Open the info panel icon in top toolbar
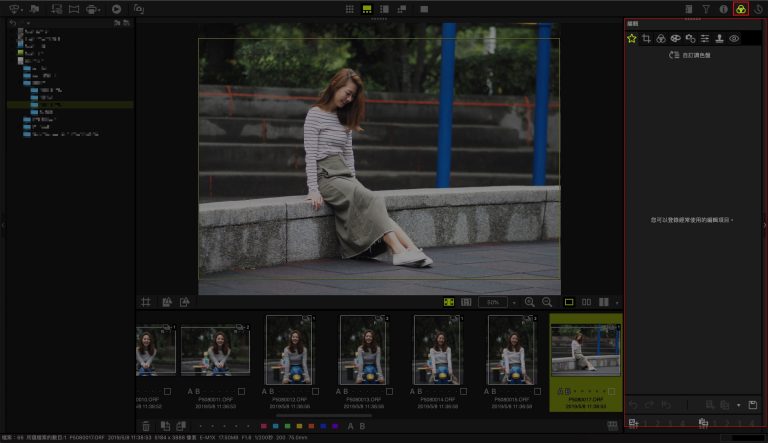This screenshot has height=443, width=768. (723, 9)
